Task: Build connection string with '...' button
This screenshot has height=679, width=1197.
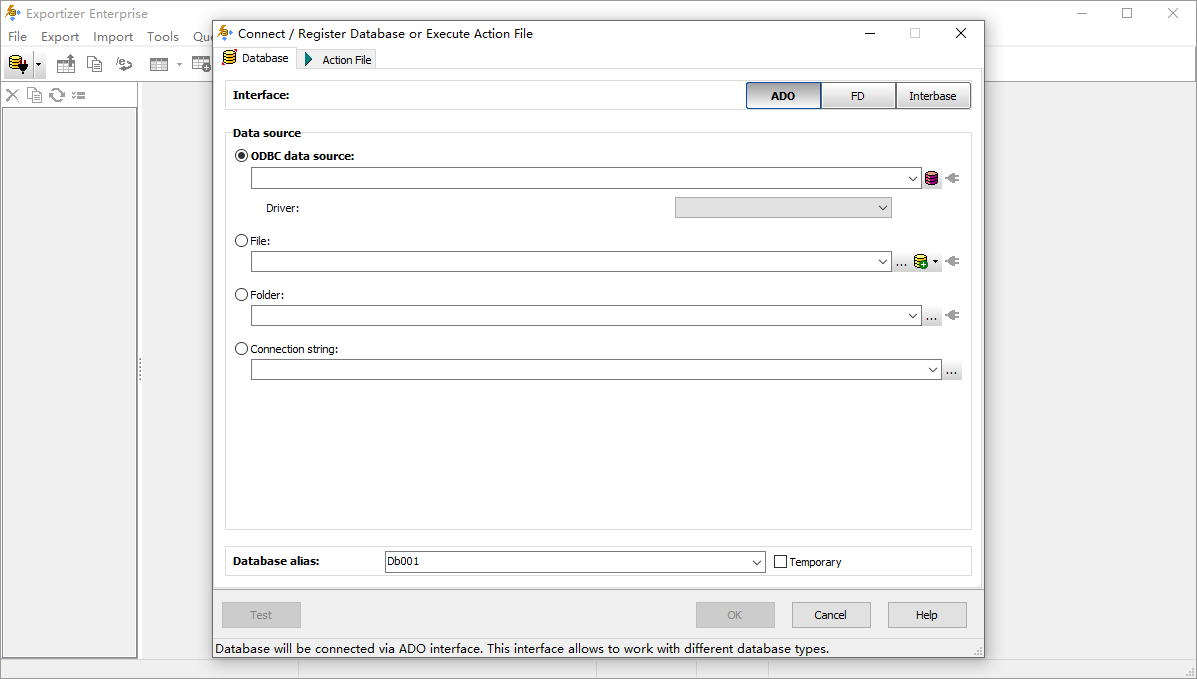Action: click(x=951, y=370)
